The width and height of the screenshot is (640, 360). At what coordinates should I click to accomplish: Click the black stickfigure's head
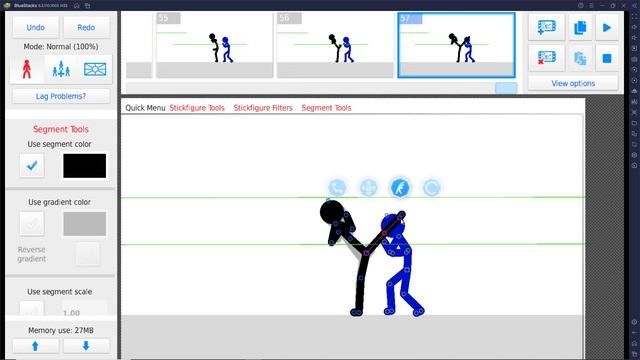[x=331, y=212]
